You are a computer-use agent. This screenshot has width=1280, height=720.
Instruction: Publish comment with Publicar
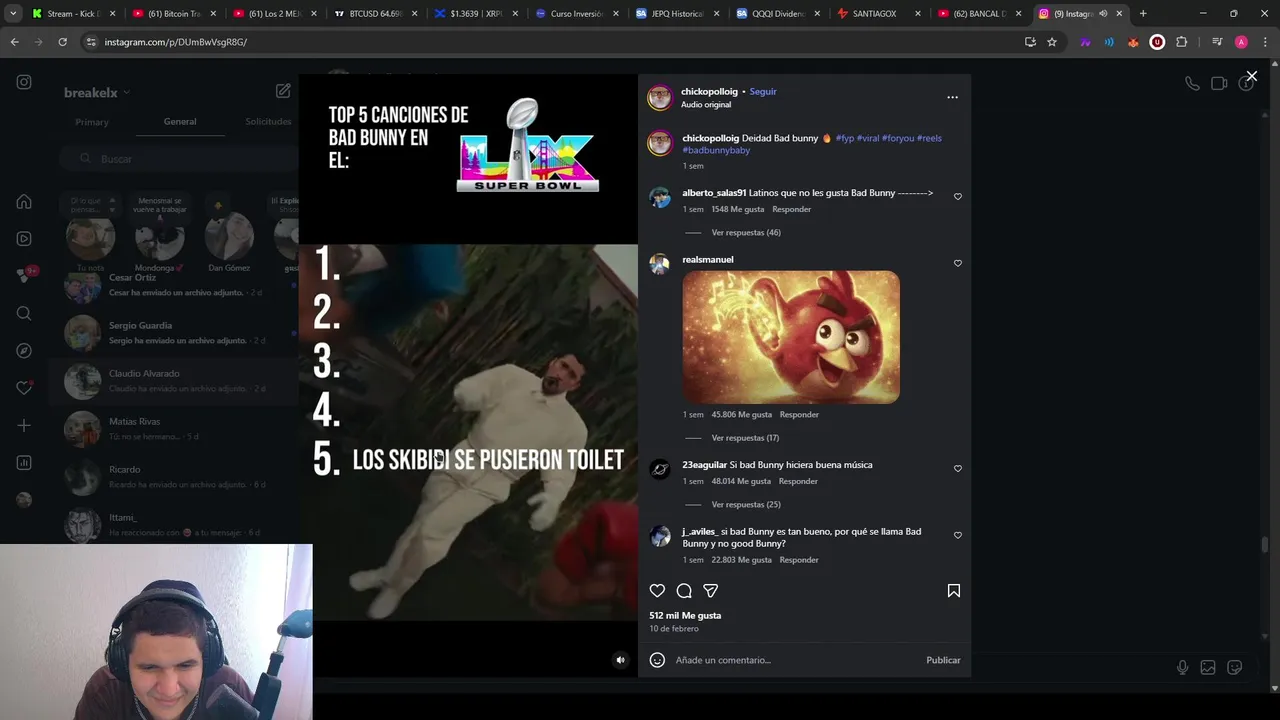click(943, 660)
